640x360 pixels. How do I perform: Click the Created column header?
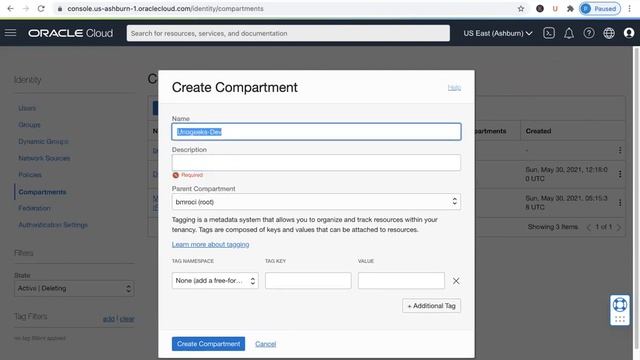pos(538,131)
